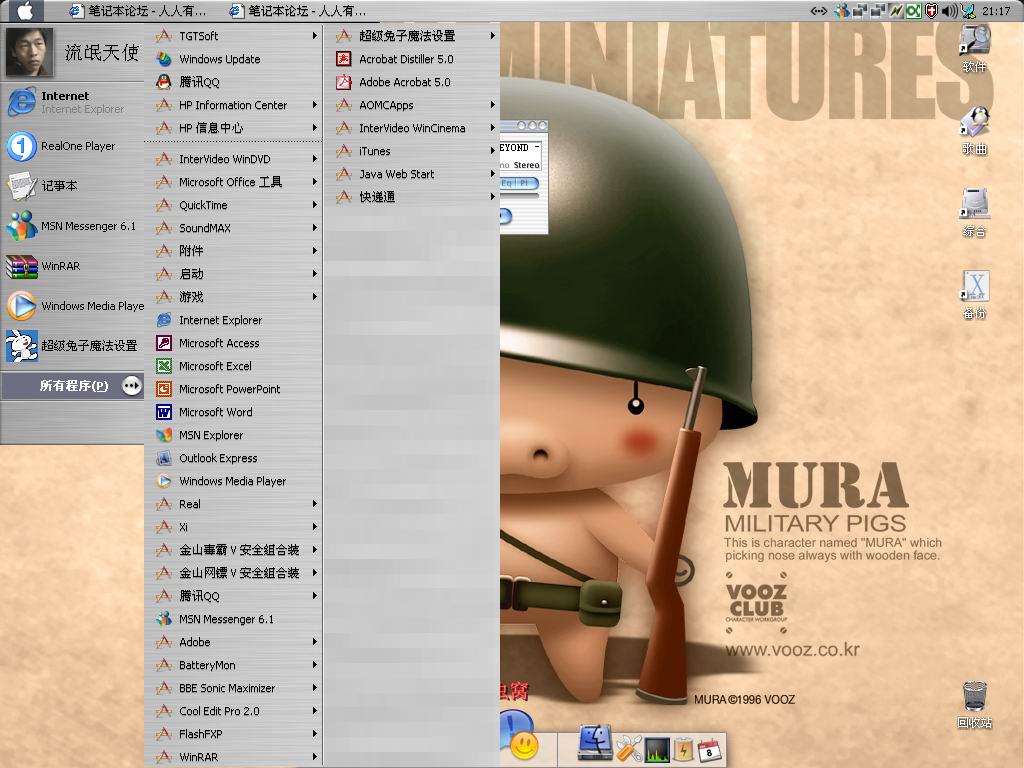Click the seek bar in the player window

pyautogui.click(x=520, y=195)
